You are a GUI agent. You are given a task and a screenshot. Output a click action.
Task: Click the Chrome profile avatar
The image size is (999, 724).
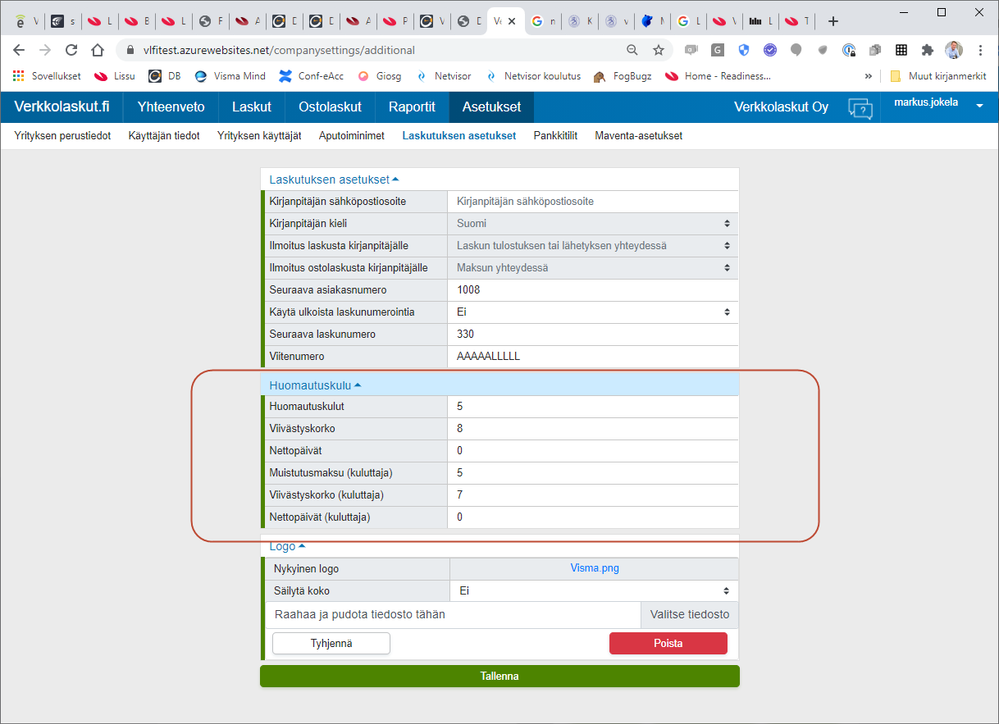pos(954,50)
